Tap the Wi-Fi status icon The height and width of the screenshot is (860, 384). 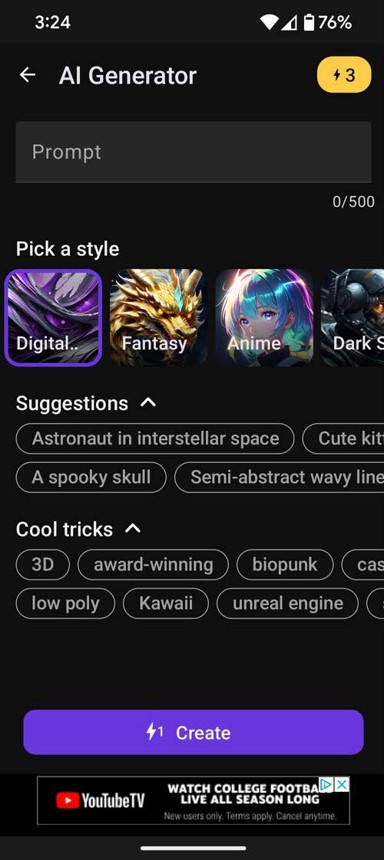tap(269, 22)
